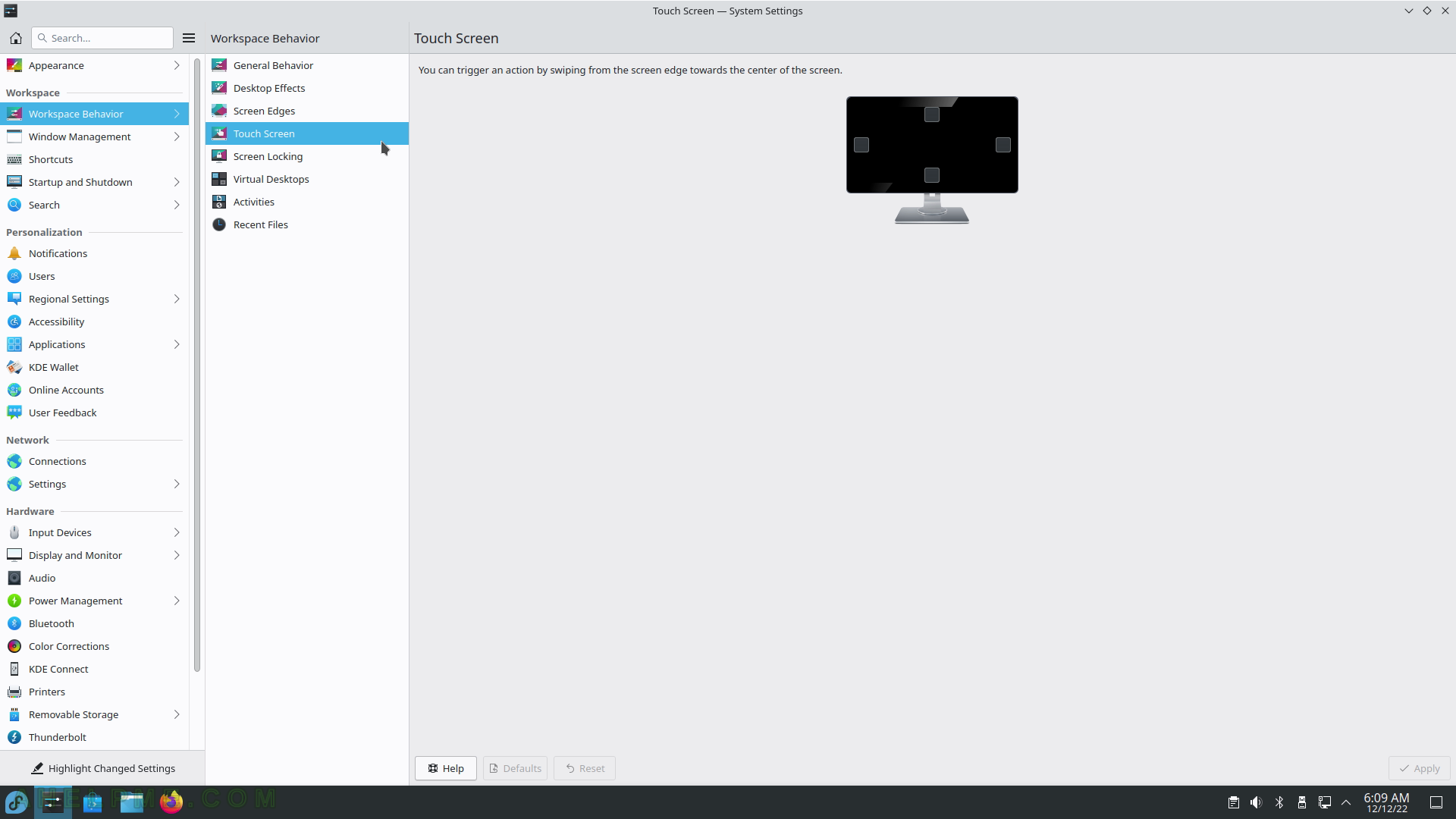
Task: Expand Input Devices submenu
Action: pyautogui.click(x=177, y=532)
